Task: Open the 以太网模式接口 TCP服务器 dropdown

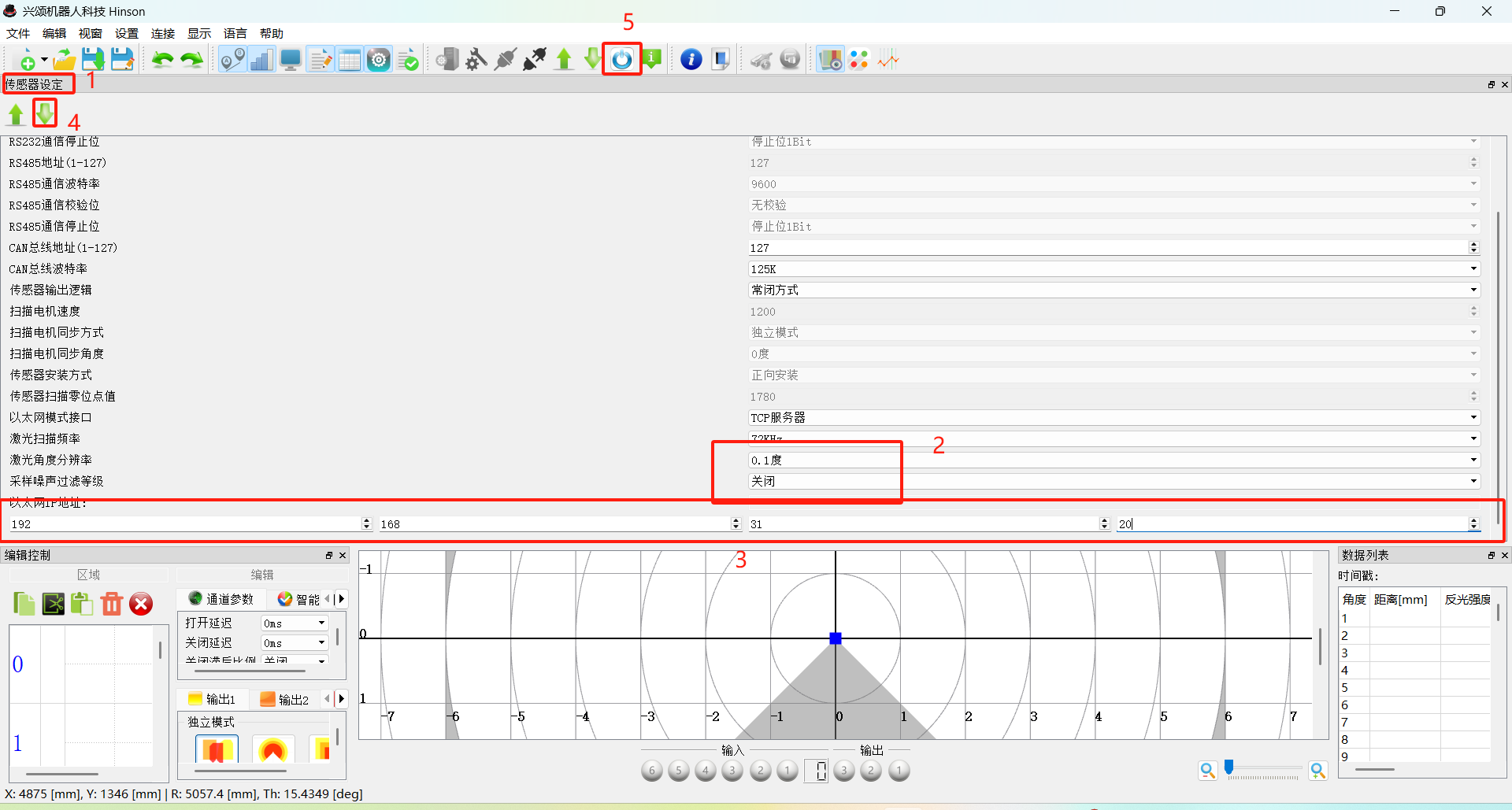Action: (x=1114, y=418)
